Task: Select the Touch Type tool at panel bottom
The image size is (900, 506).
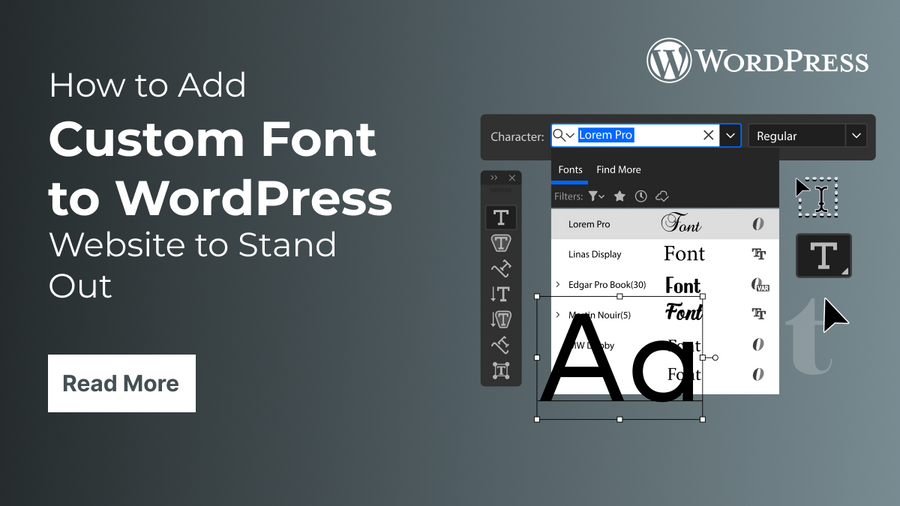Action: [x=501, y=371]
